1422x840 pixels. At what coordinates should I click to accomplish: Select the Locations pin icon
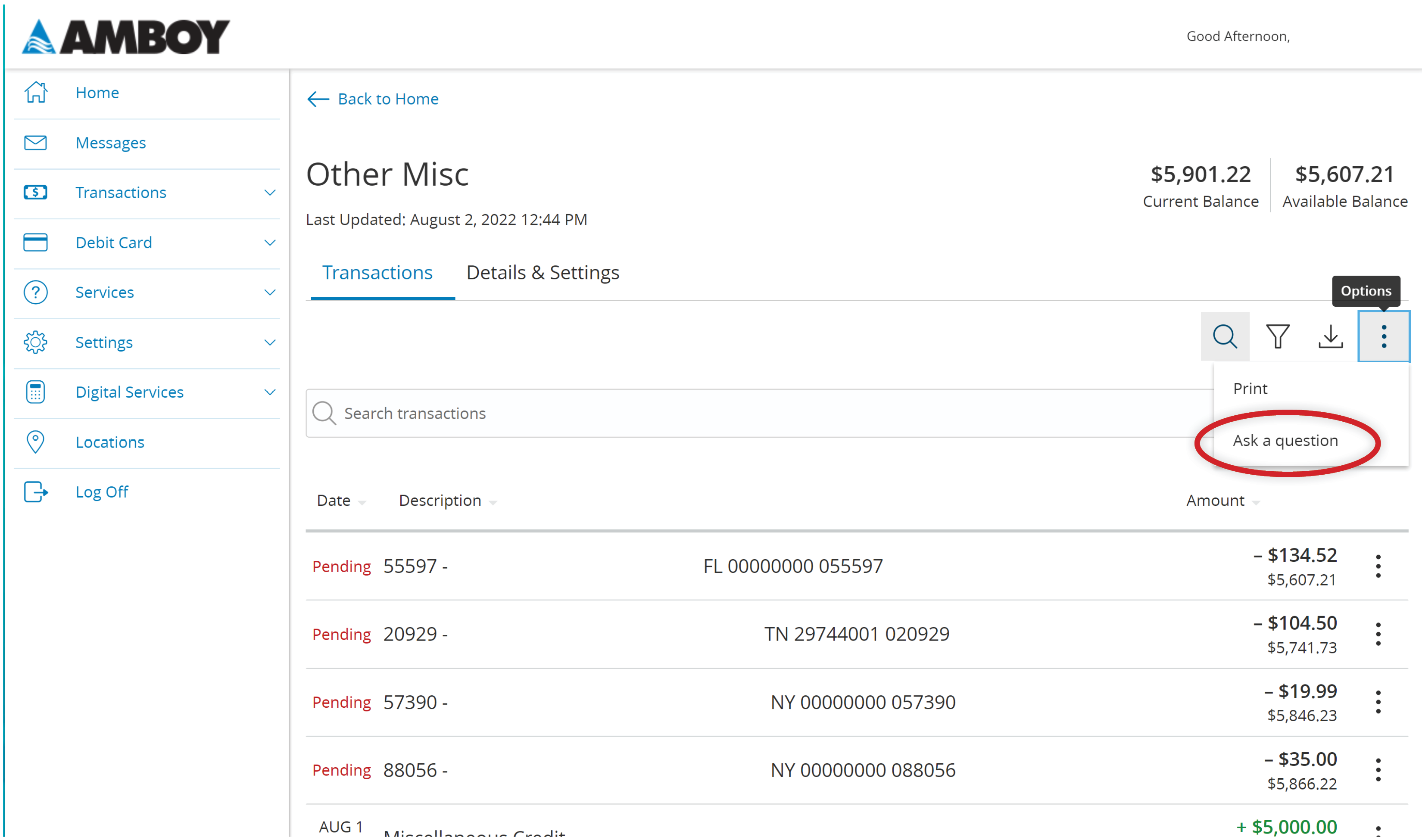[x=35, y=442]
